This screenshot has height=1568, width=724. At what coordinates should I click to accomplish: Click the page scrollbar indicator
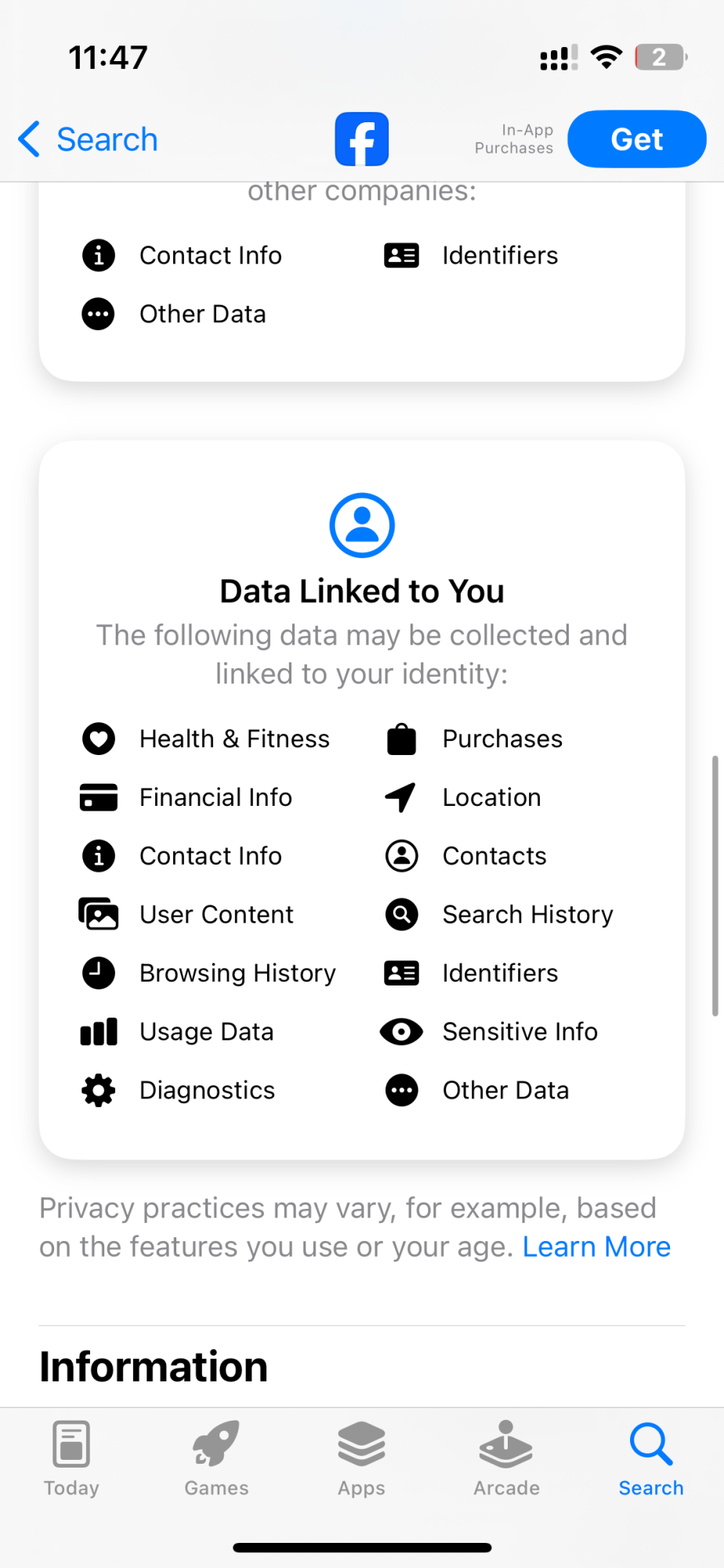(715, 886)
